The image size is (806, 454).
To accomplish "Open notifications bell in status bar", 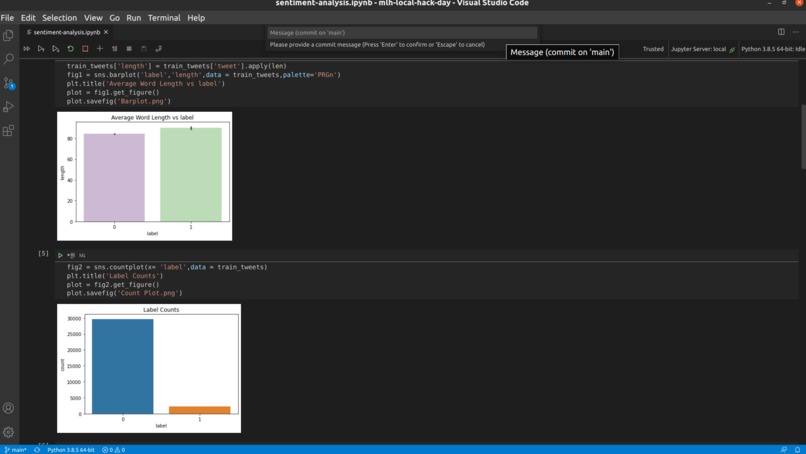I will pos(798,450).
